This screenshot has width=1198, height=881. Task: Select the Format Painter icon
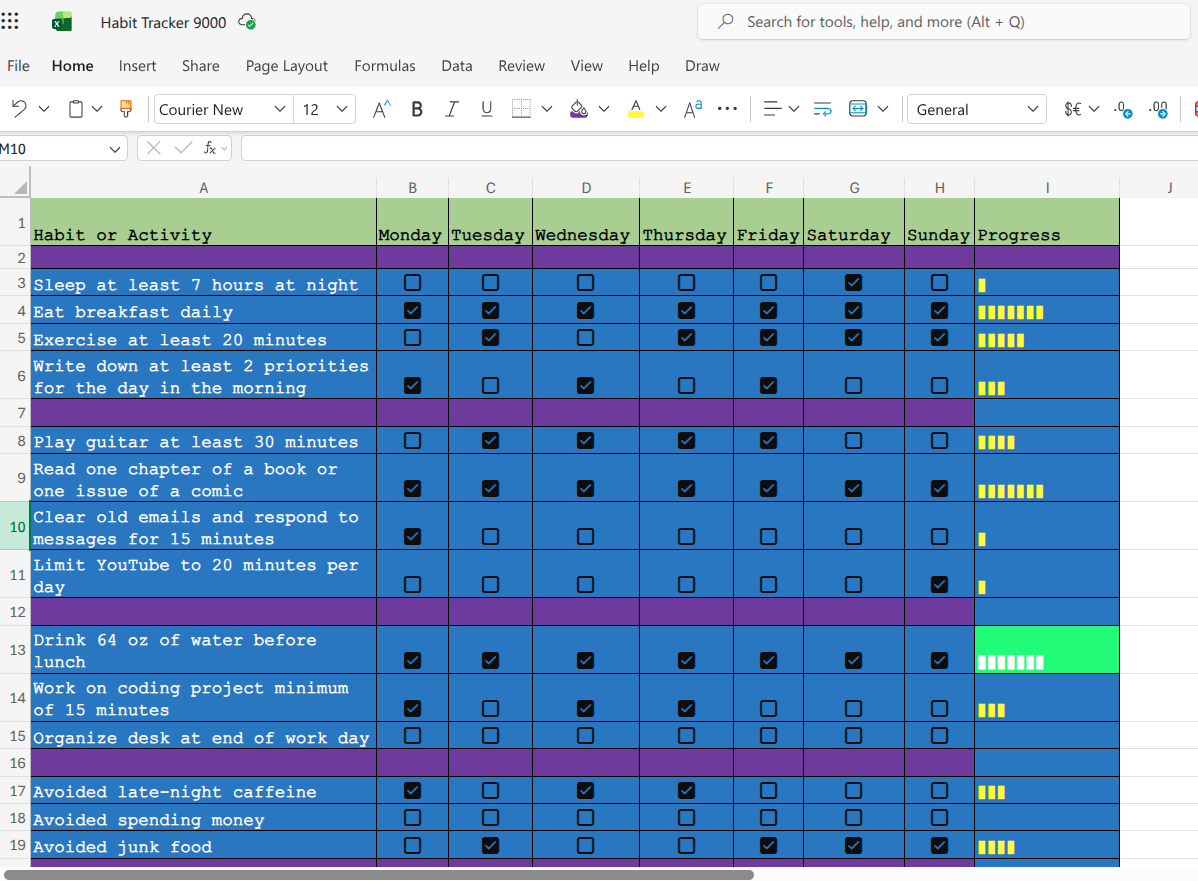(126, 109)
